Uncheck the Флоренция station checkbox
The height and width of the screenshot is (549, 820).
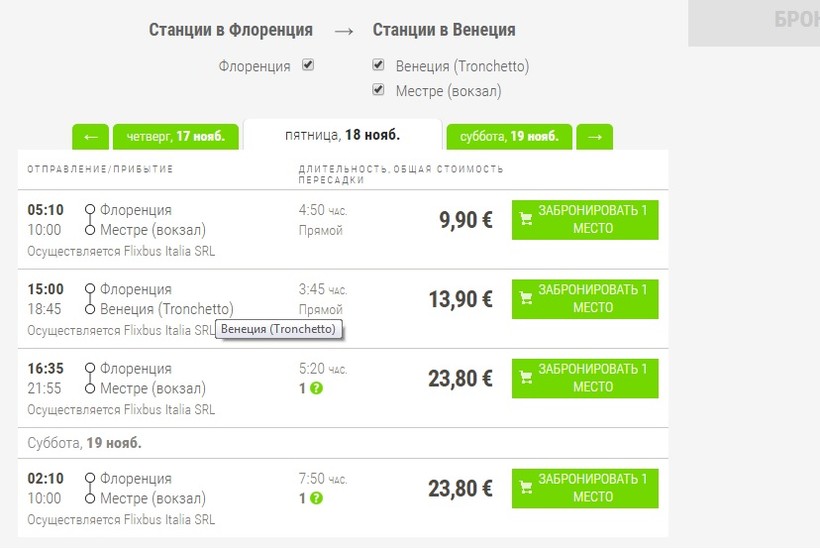tap(308, 65)
